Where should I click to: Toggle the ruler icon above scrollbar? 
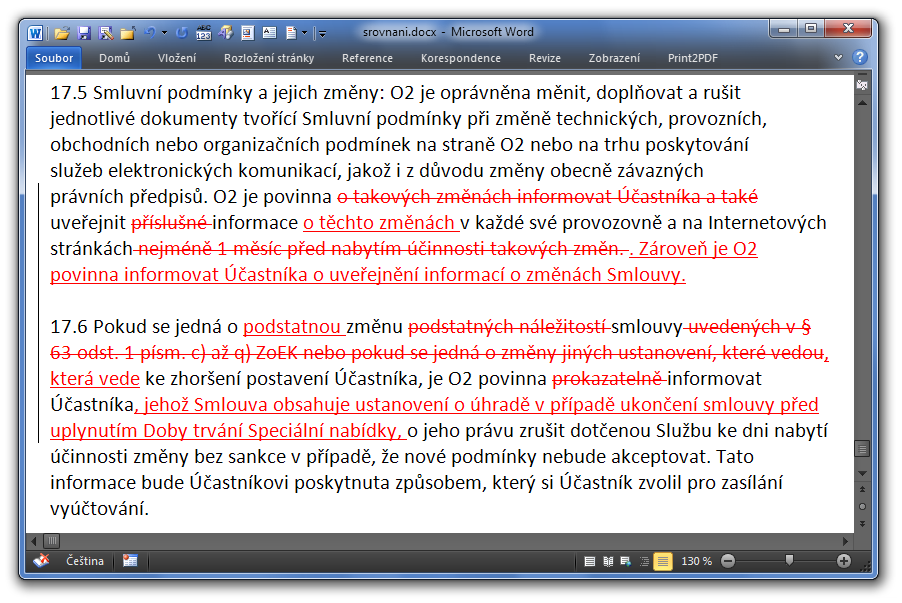(x=862, y=85)
